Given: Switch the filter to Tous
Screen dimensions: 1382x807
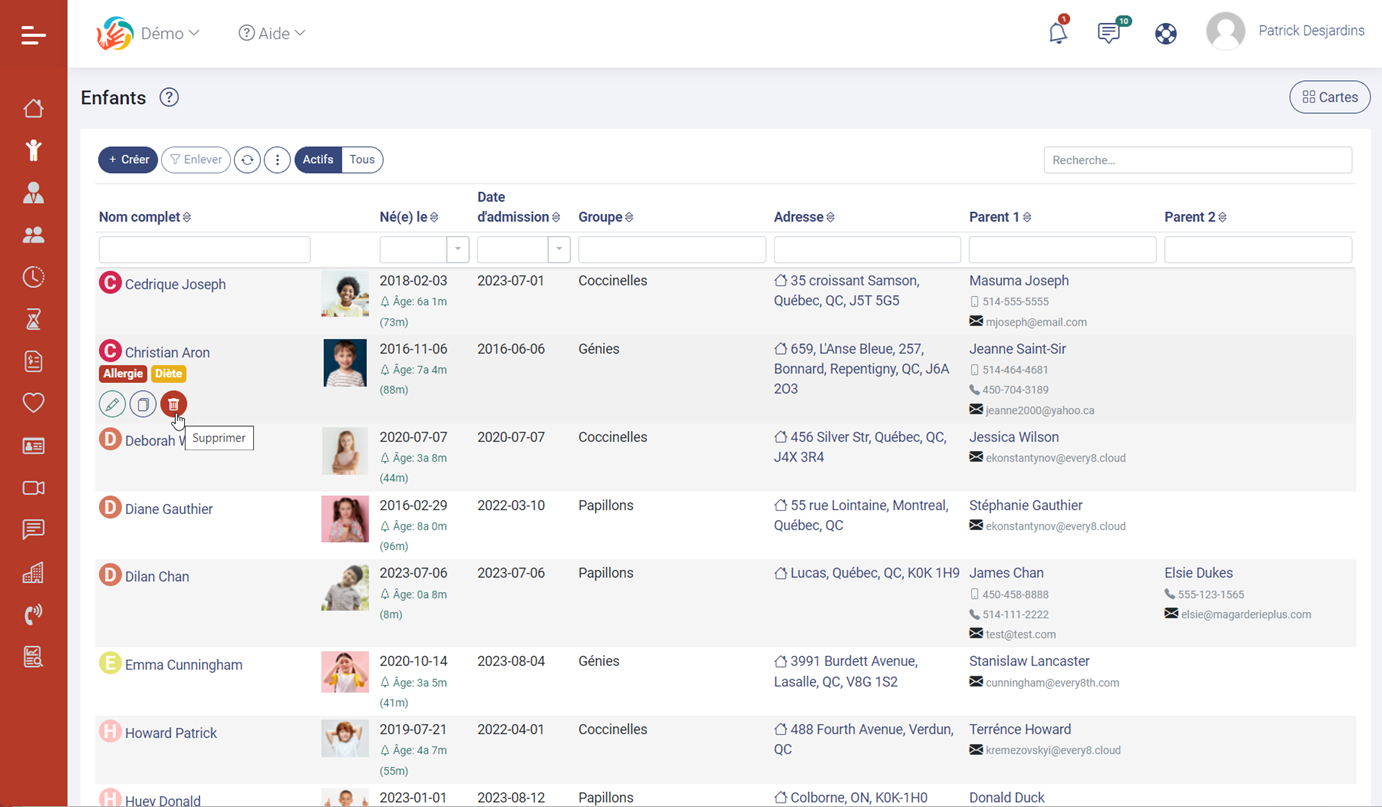Looking at the screenshot, I should (x=362, y=160).
